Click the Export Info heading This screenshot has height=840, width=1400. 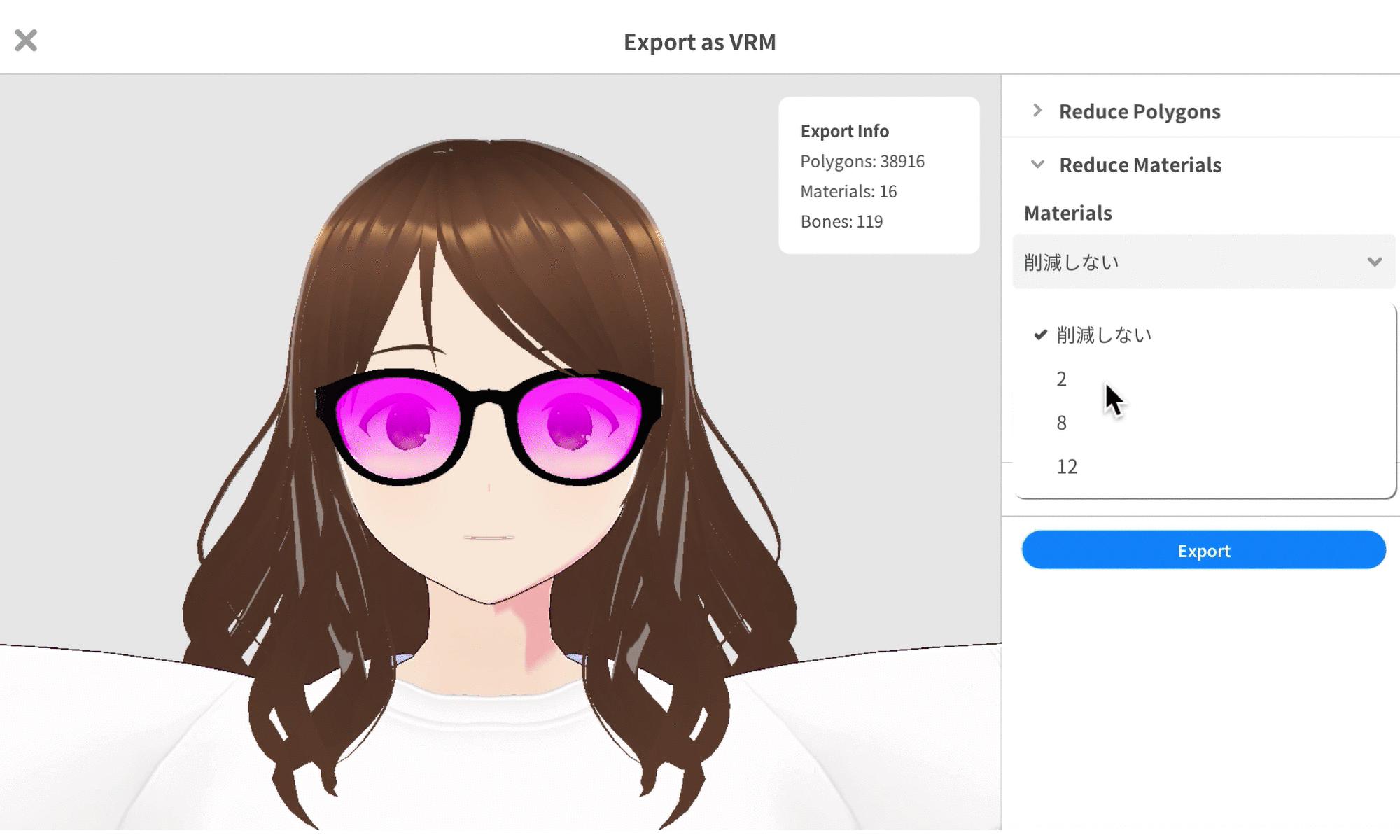(845, 131)
